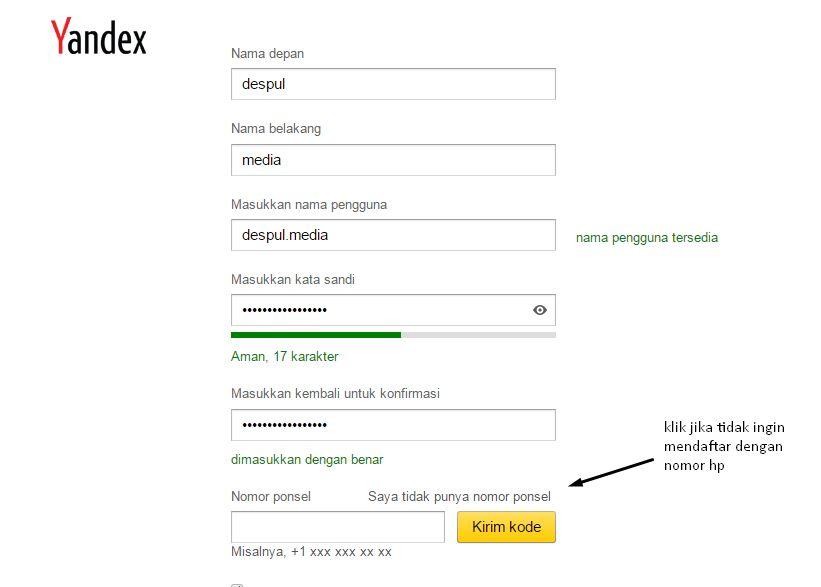Click the Yandex logo

pos(97,38)
